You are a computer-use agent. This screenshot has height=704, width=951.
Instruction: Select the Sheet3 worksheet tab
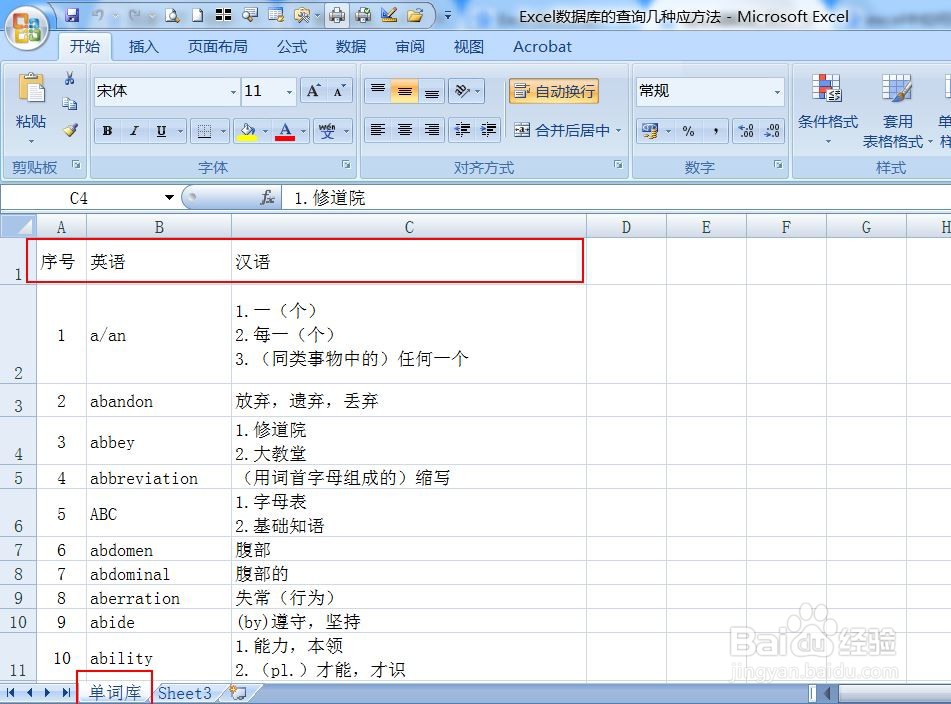(184, 691)
